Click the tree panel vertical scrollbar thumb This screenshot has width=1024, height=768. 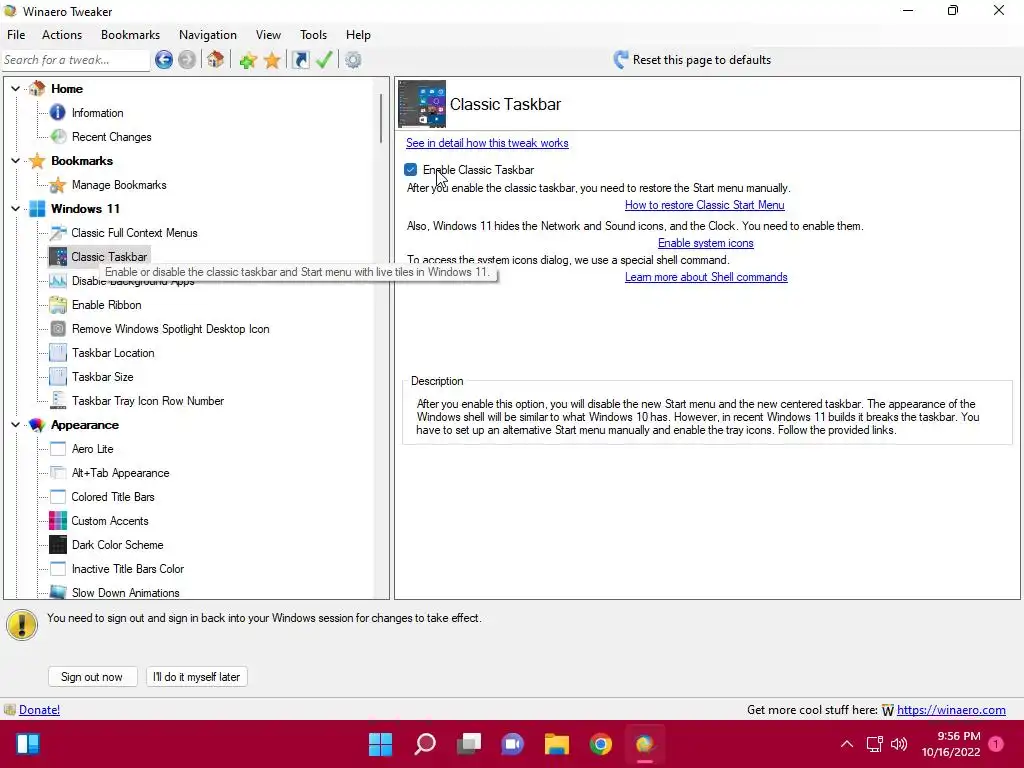(x=381, y=118)
